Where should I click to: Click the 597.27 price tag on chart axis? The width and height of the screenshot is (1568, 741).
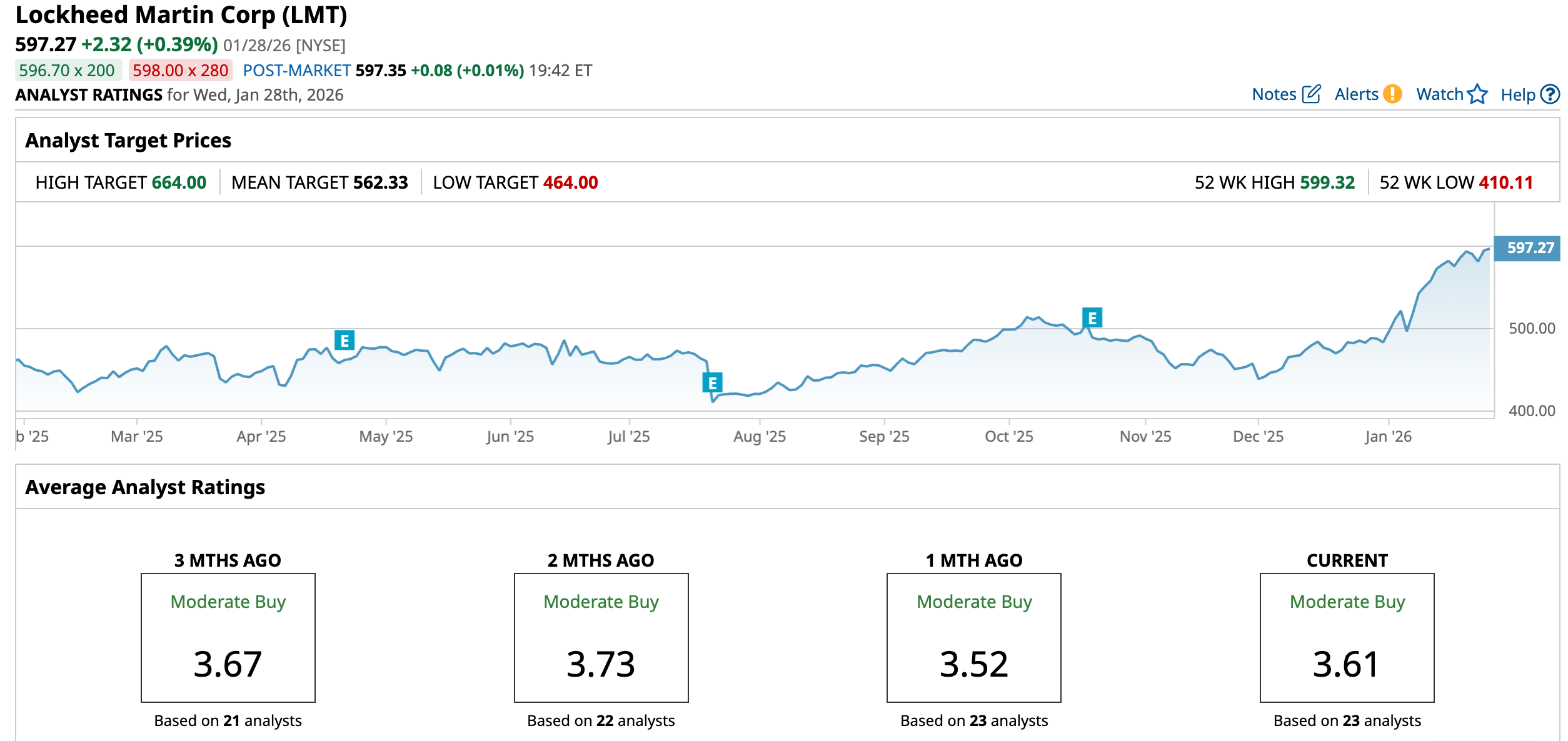click(x=1526, y=248)
